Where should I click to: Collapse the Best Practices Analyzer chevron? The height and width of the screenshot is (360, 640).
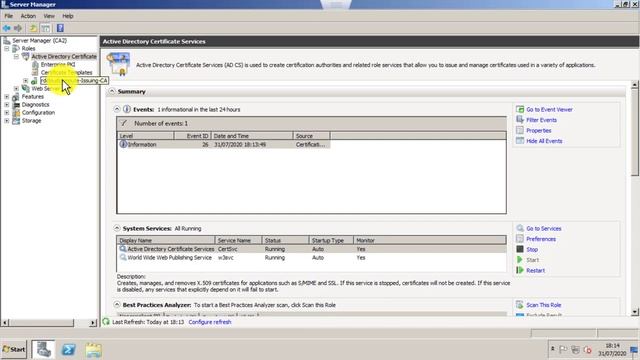pyautogui.click(x=117, y=305)
